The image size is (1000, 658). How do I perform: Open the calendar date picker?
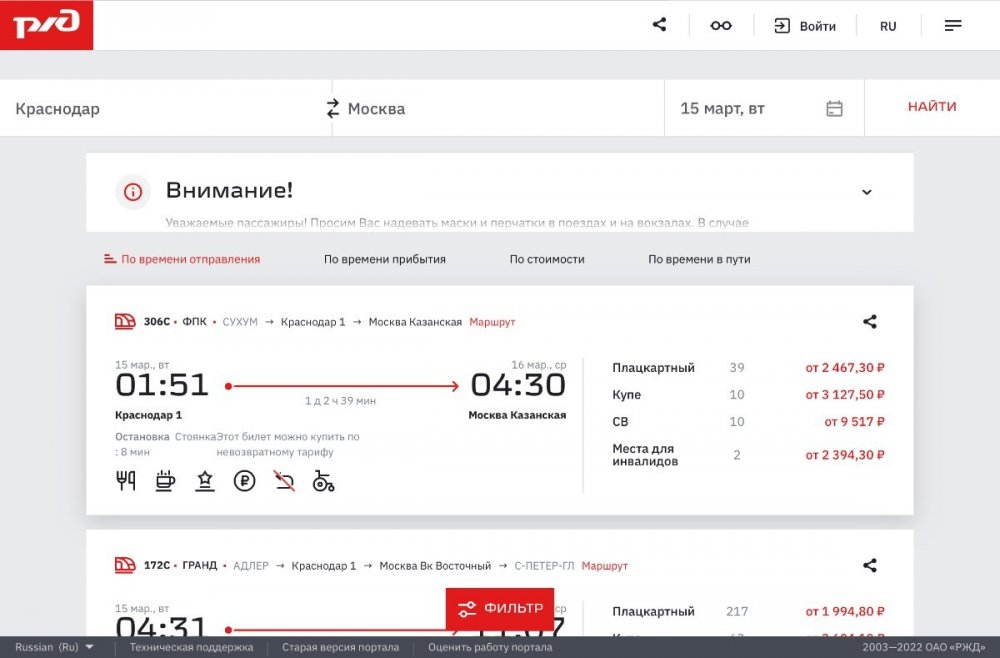(x=834, y=108)
